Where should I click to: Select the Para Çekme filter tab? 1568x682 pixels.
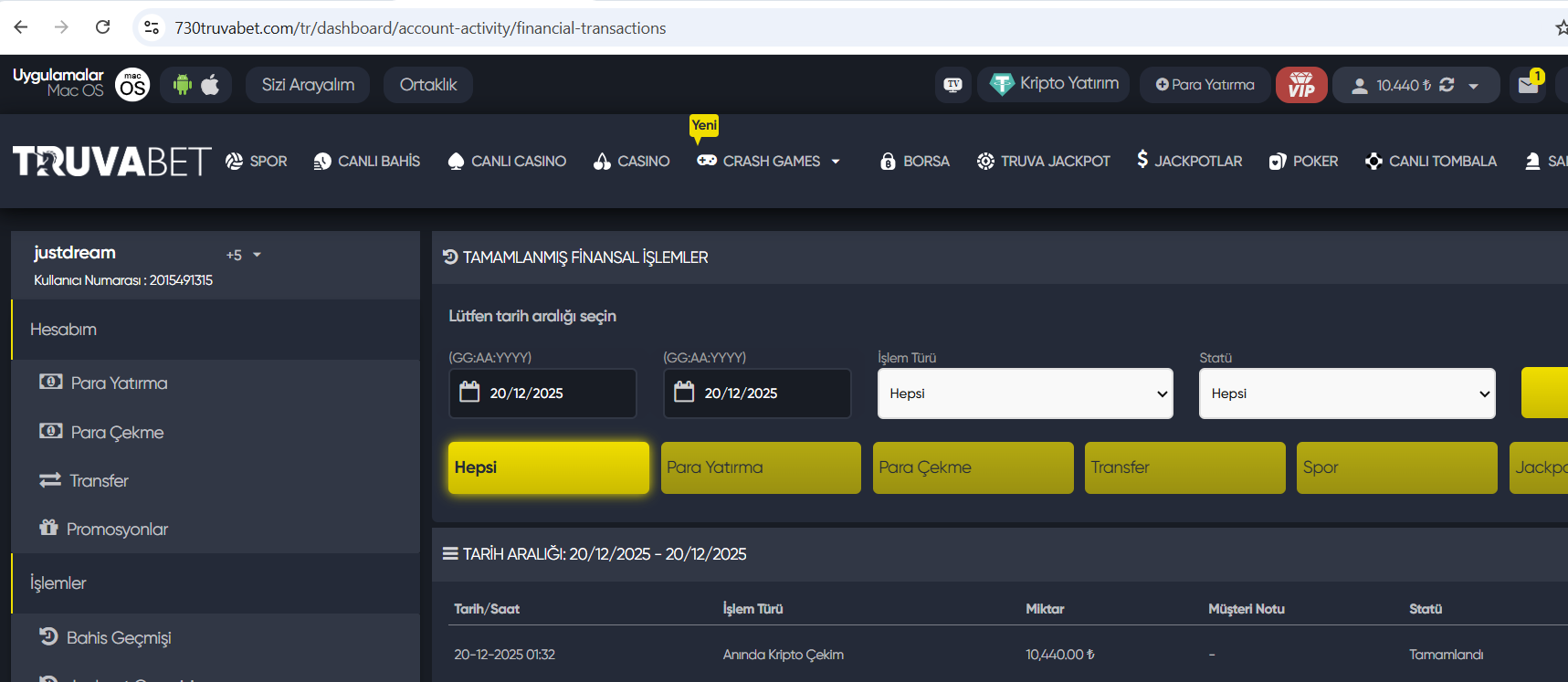coord(973,467)
